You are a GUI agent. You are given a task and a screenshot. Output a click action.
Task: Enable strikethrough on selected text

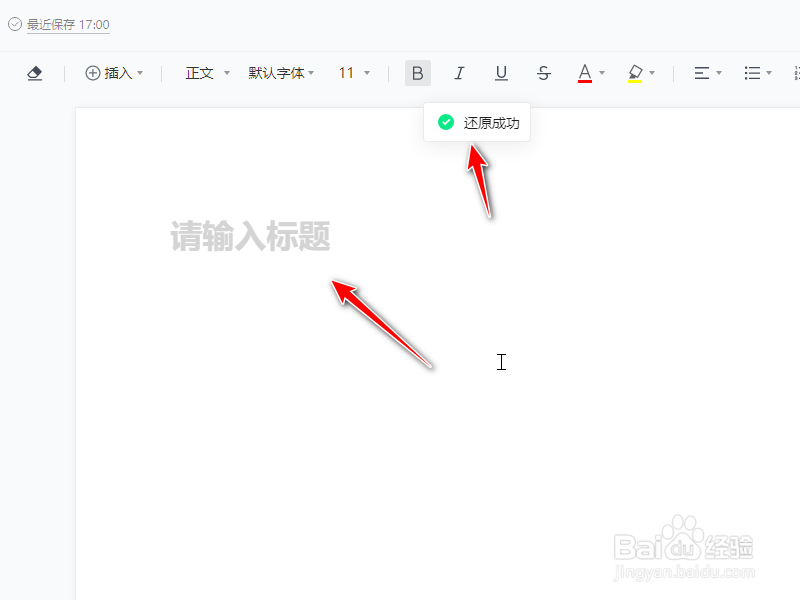point(543,73)
